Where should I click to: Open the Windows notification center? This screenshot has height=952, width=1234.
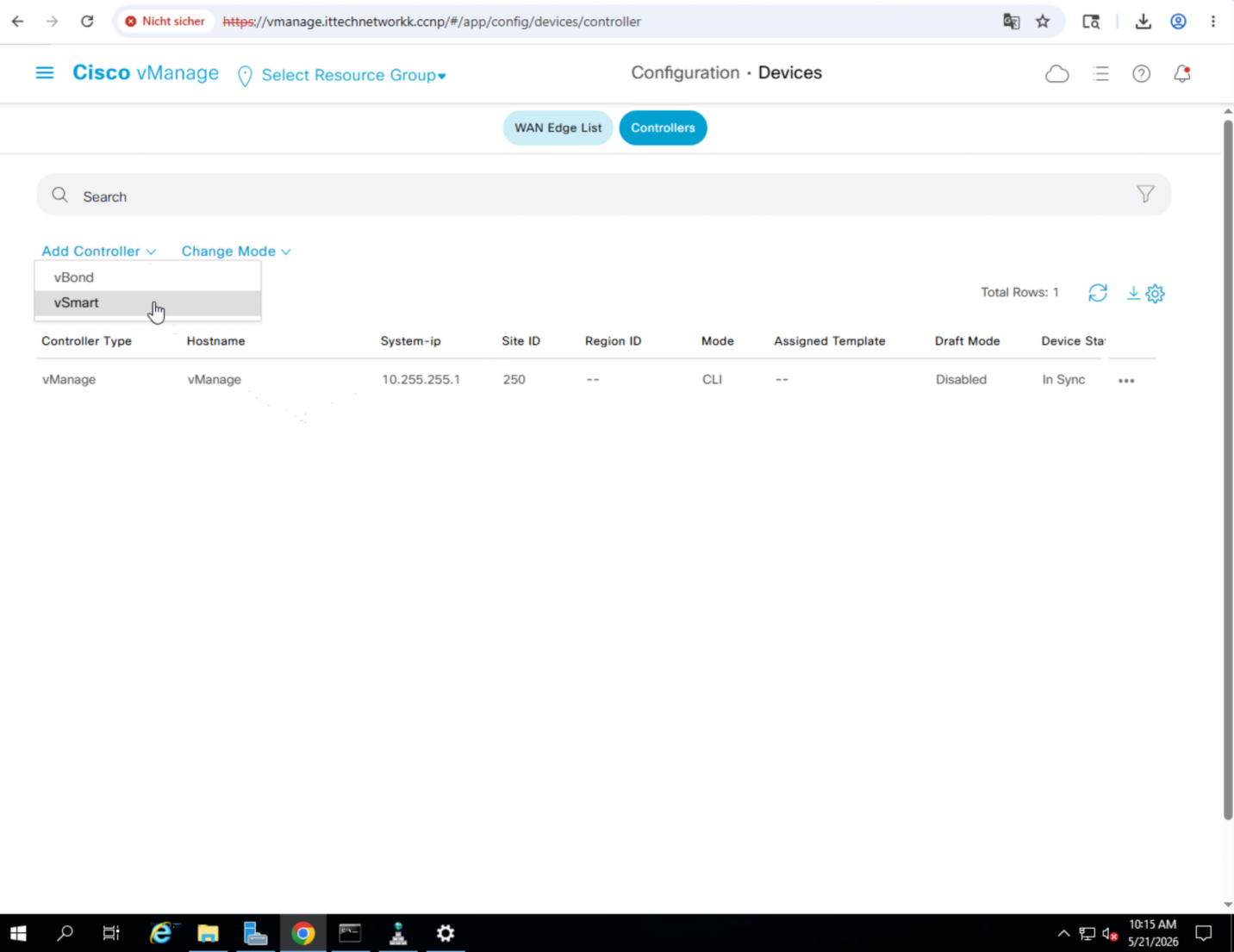1204,933
